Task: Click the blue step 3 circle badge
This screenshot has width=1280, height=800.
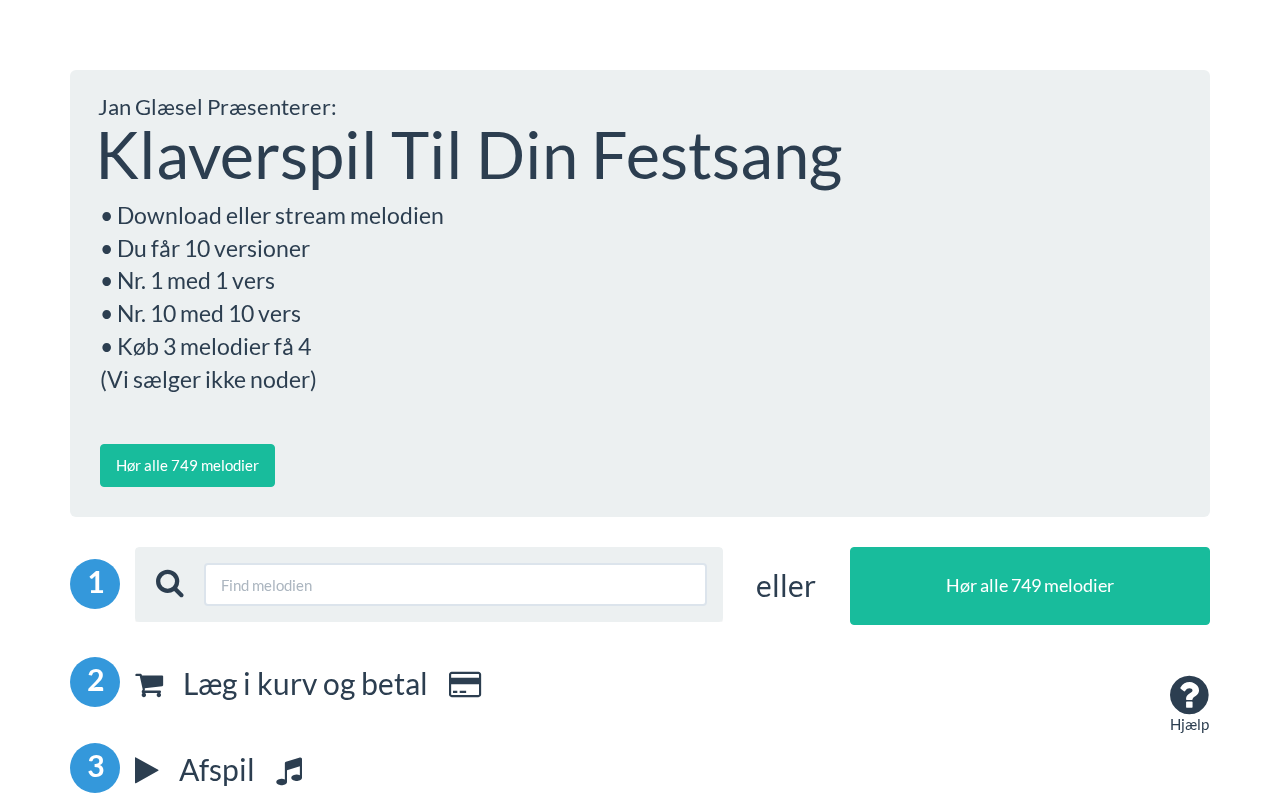Action: point(95,768)
